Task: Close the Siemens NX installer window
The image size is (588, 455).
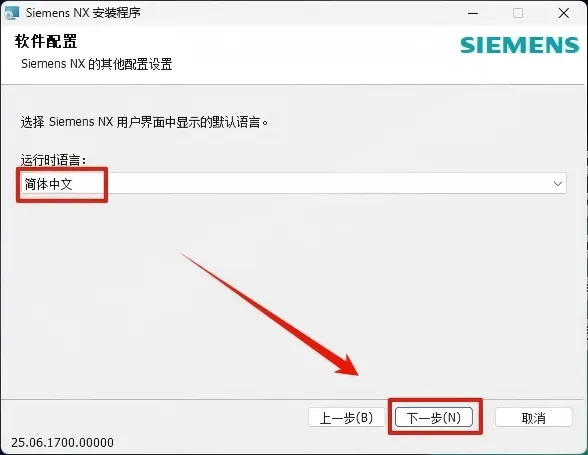Action: pos(564,14)
